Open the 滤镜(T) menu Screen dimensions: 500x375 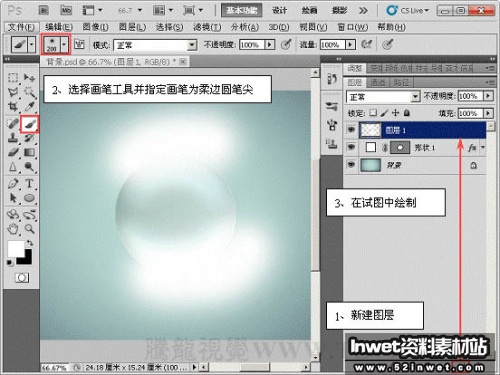(207, 27)
